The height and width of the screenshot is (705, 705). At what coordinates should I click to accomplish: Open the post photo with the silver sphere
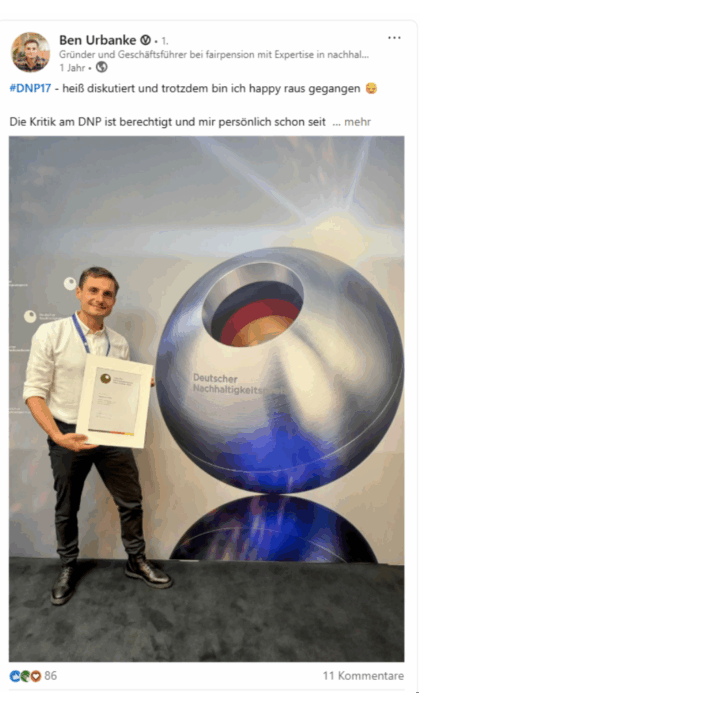pyautogui.click(x=206, y=399)
